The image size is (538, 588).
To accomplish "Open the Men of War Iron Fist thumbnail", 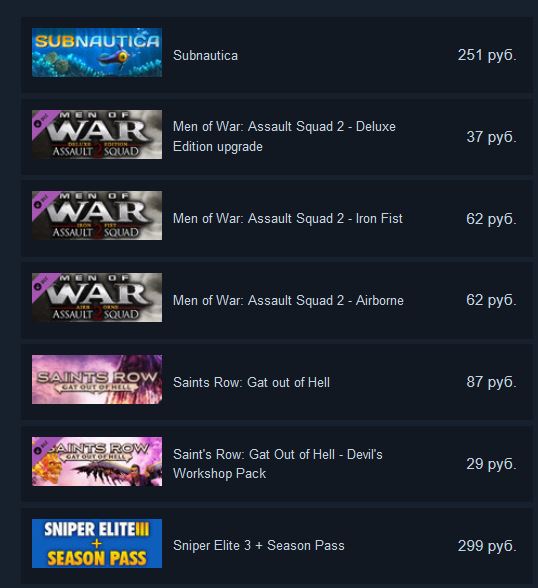I will [97, 216].
